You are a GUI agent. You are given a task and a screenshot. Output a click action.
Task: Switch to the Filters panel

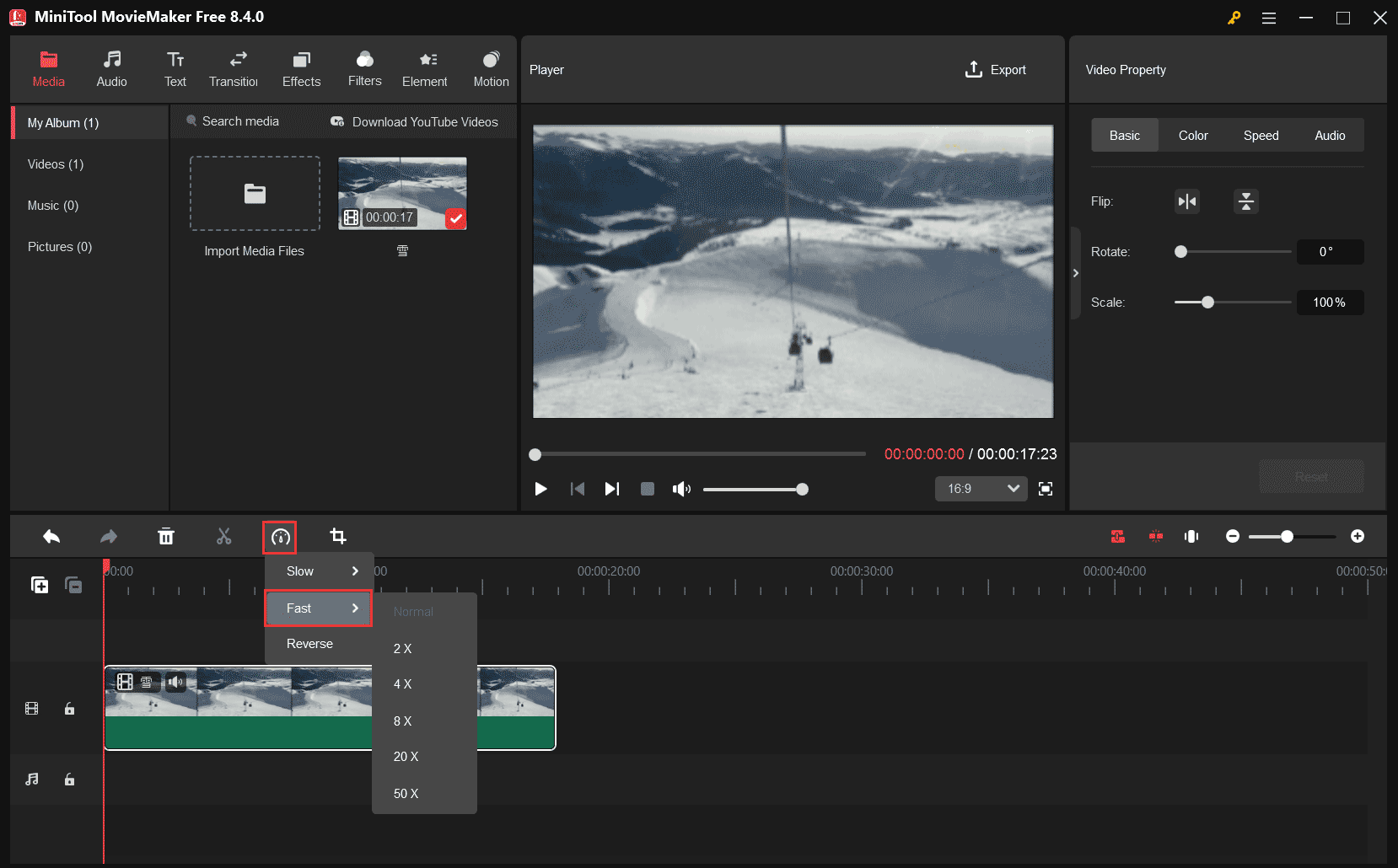[364, 67]
